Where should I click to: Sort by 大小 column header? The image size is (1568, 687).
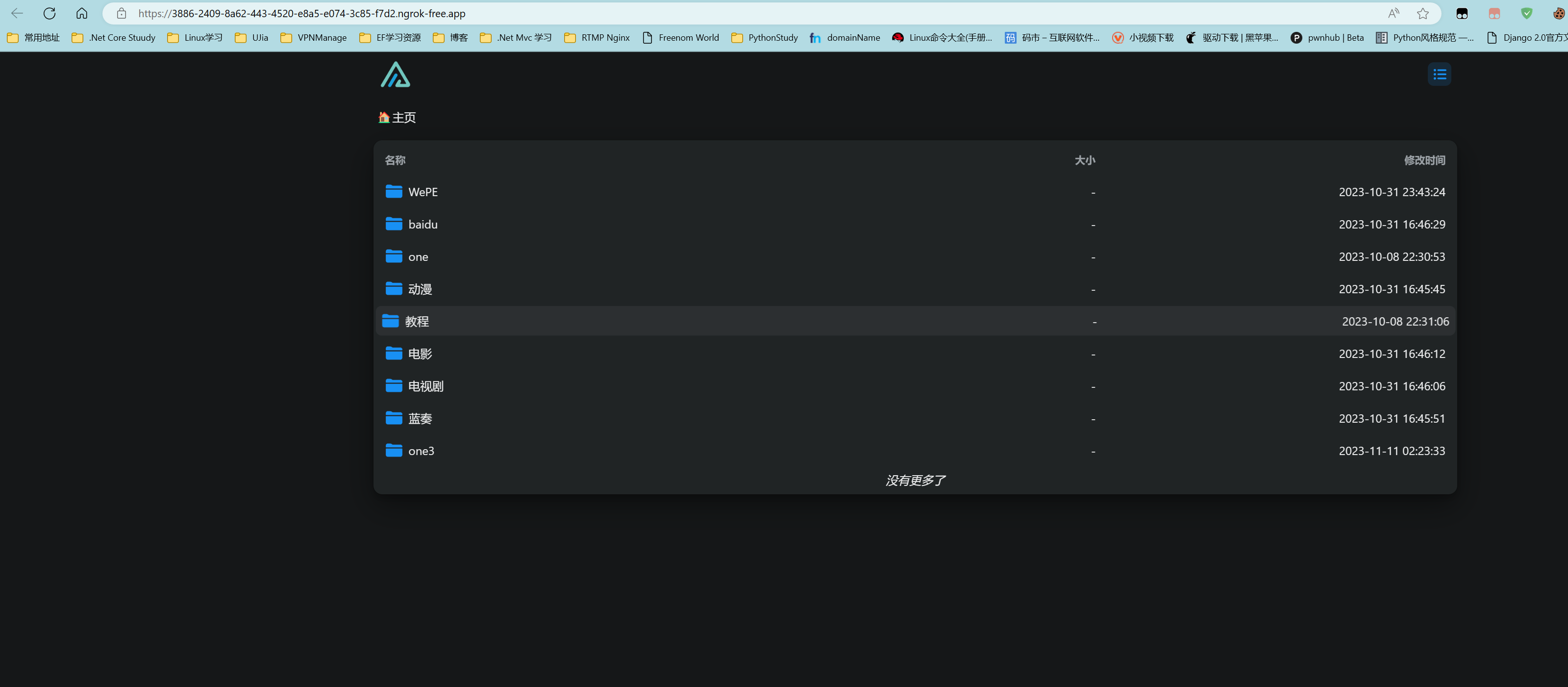point(1085,160)
